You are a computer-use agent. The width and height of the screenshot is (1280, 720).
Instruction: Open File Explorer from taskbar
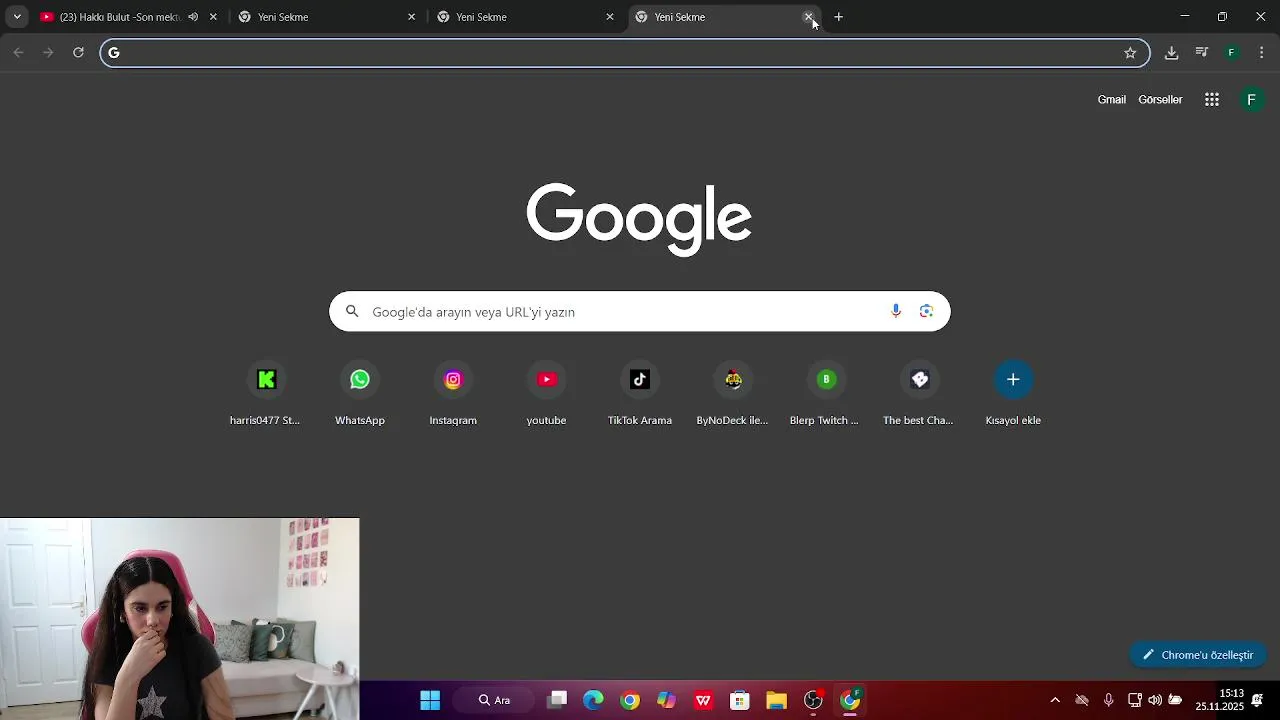click(776, 700)
